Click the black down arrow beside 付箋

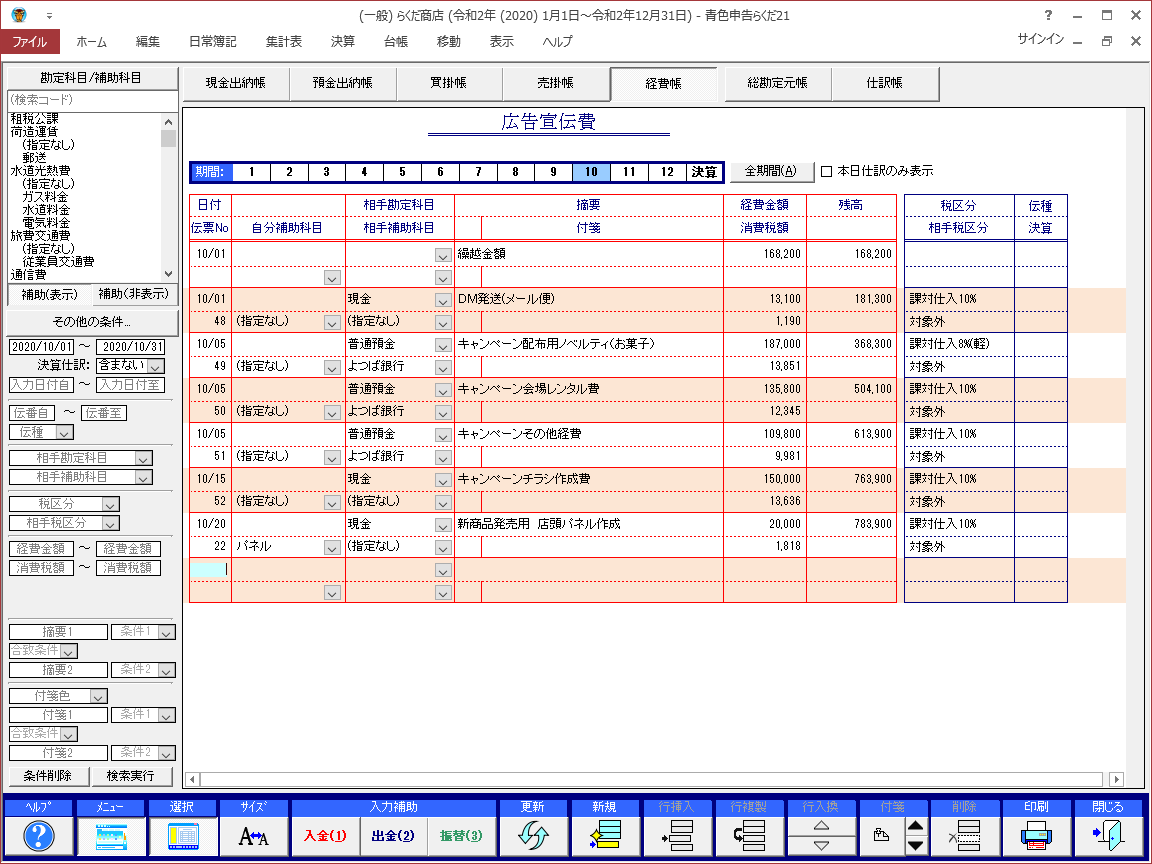tap(915, 846)
